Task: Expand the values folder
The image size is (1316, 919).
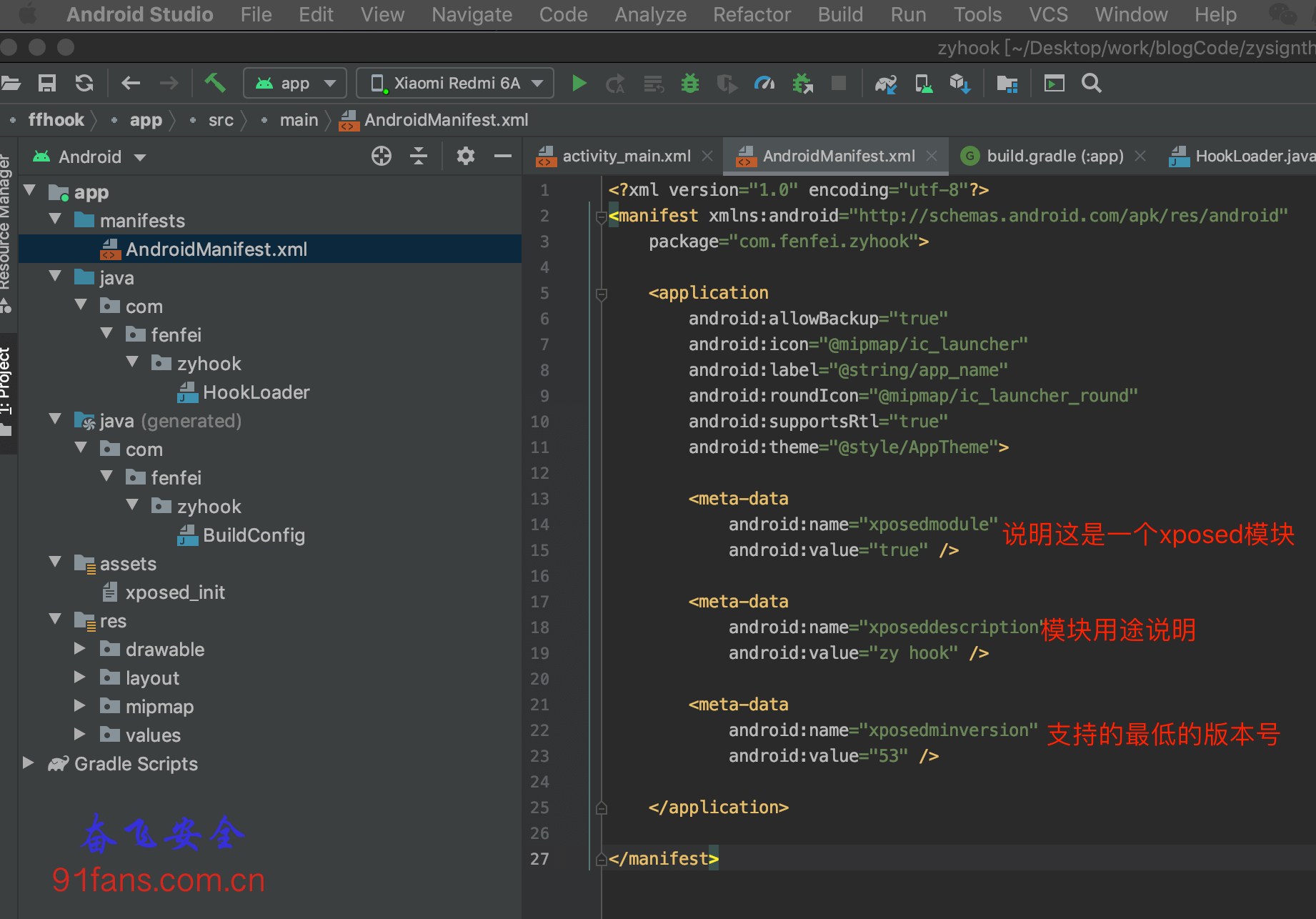Action: click(80, 735)
